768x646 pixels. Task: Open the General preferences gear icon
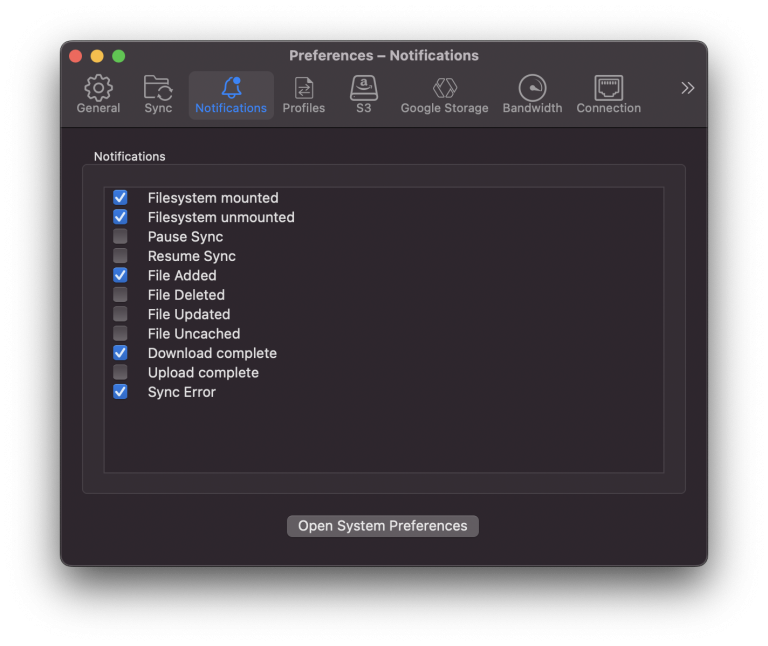[x=98, y=88]
